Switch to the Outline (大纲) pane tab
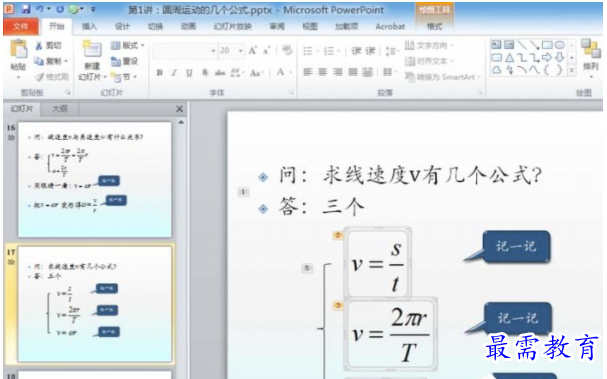This screenshot has width=607, height=379. pos(60,109)
